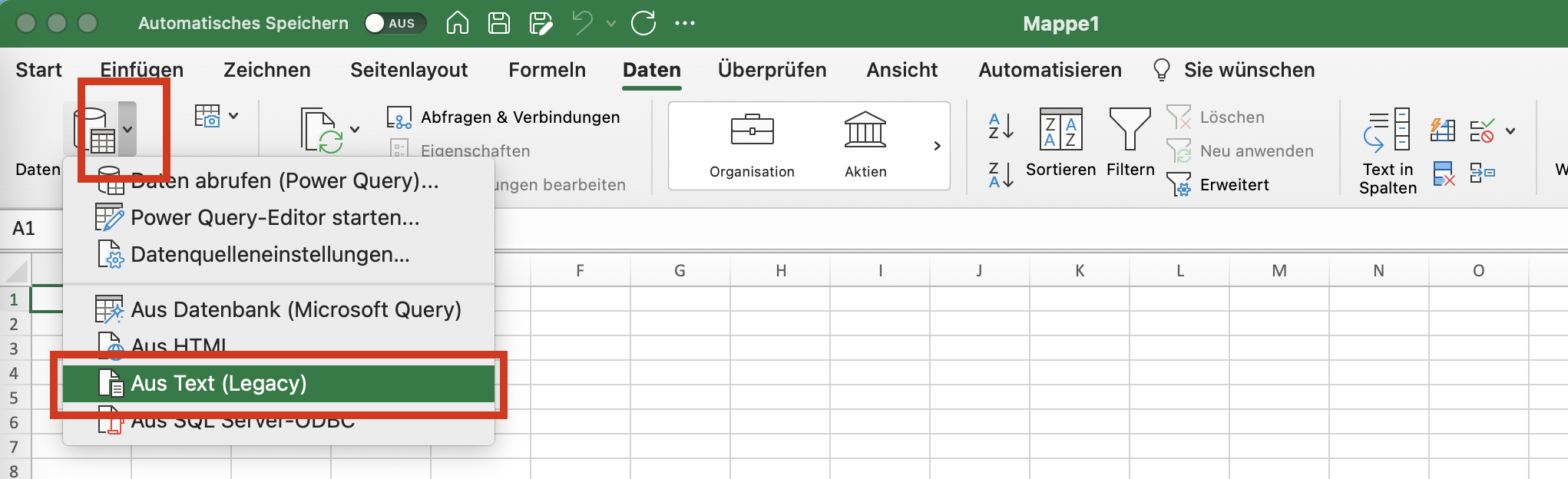The image size is (1568, 479).
Task: Click the Eigenschaften button
Action: (459, 150)
